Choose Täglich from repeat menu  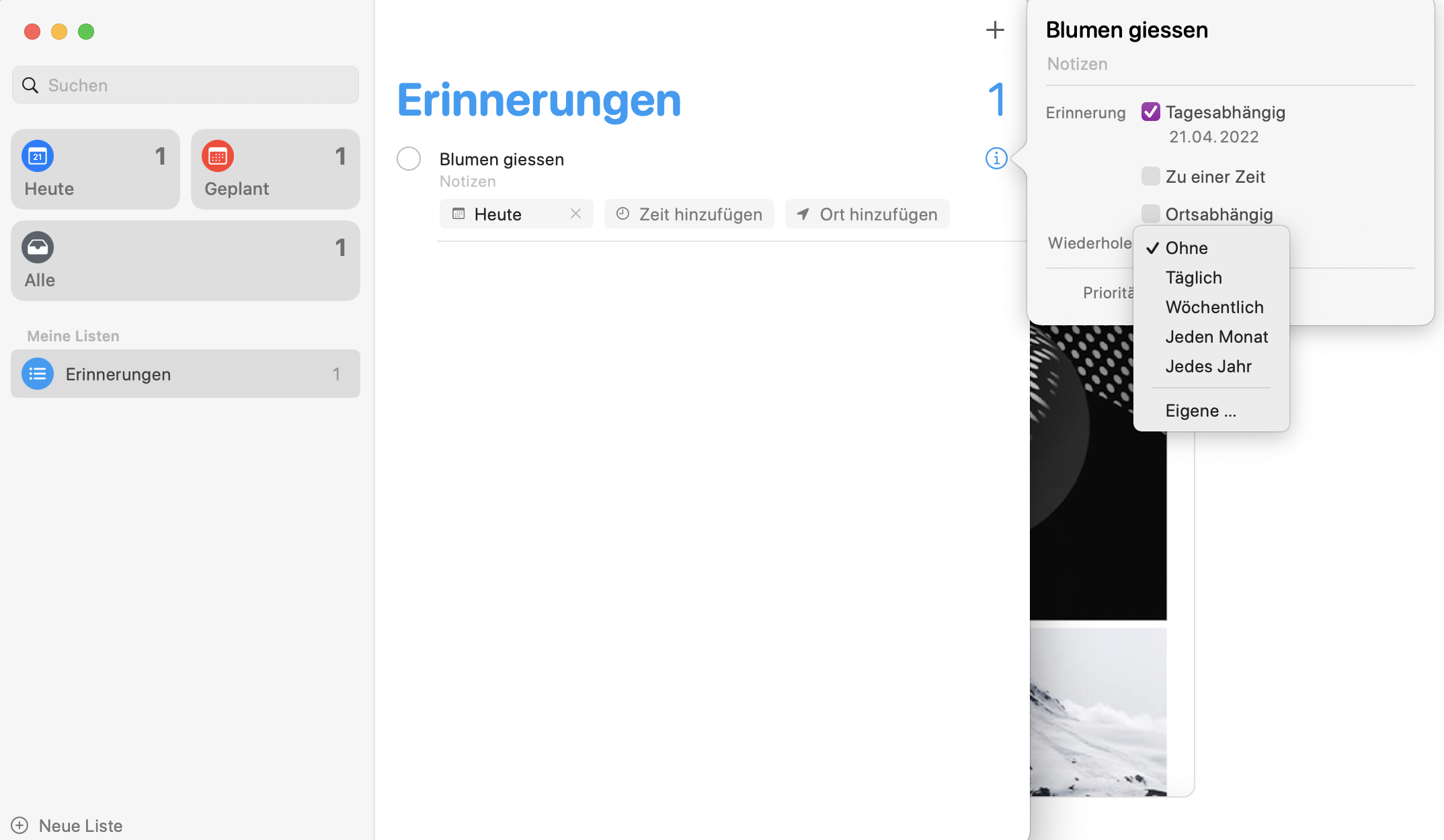[x=1193, y=278]
